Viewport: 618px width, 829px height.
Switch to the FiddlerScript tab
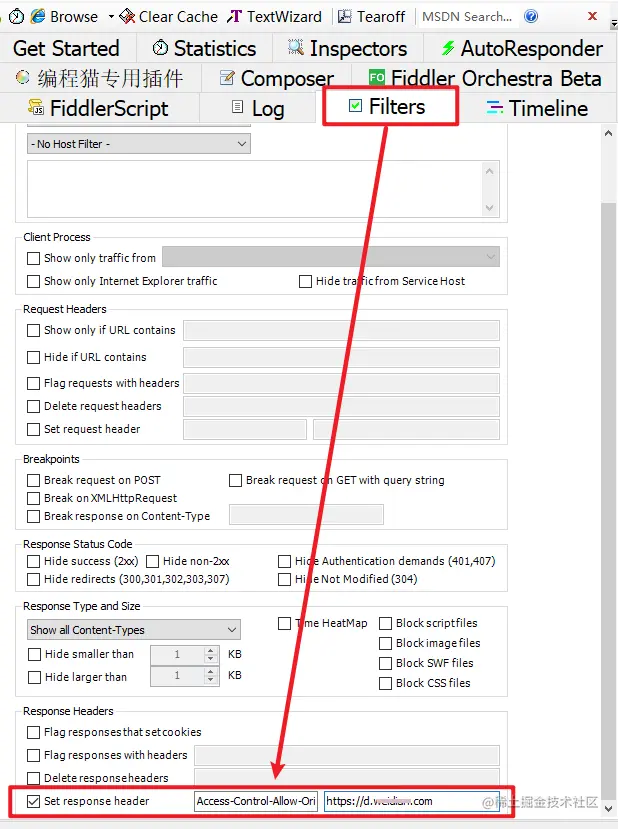click(99, 108)
